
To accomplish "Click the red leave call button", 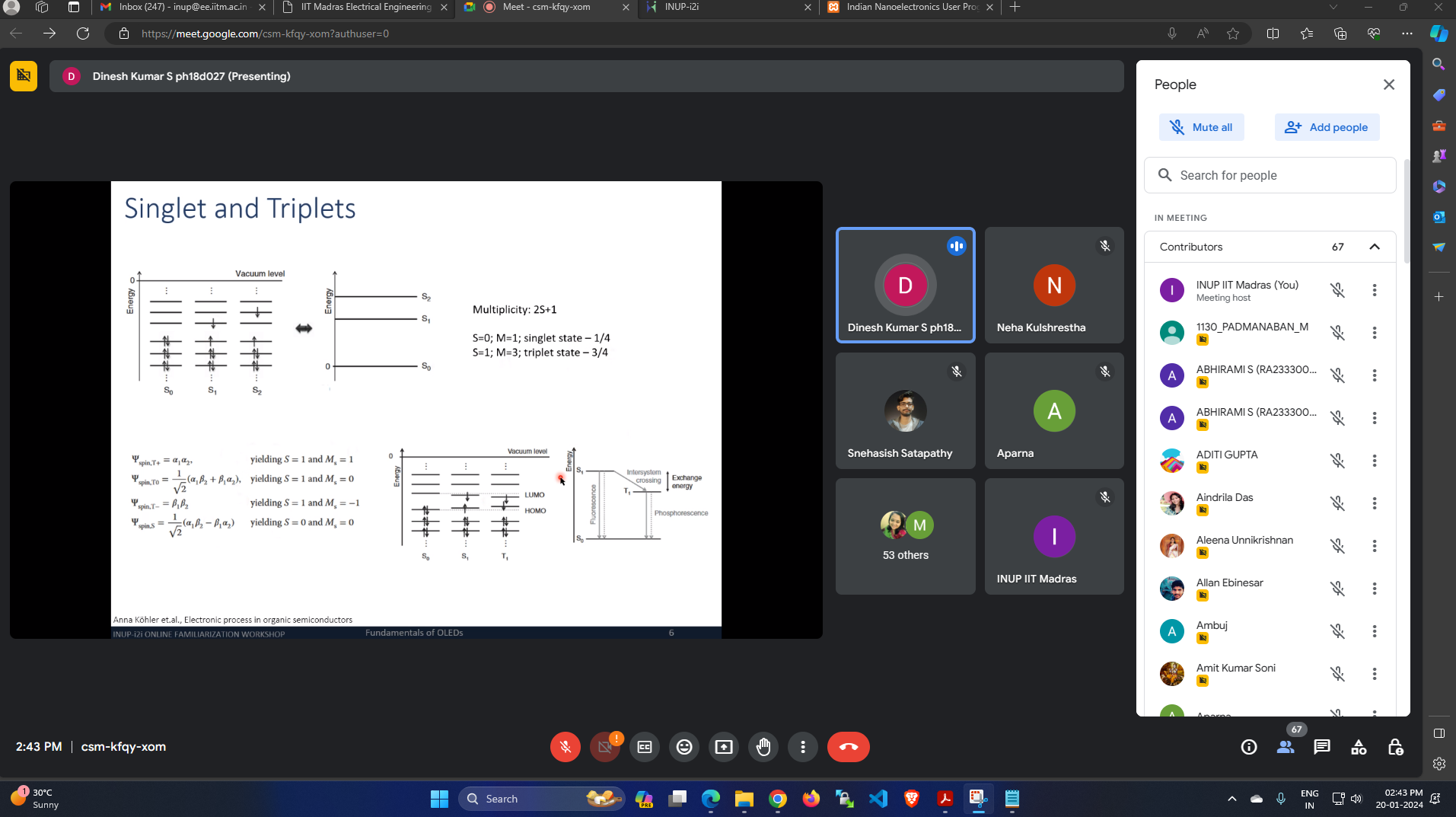I will pyautogui.click(x=848, y=747).
